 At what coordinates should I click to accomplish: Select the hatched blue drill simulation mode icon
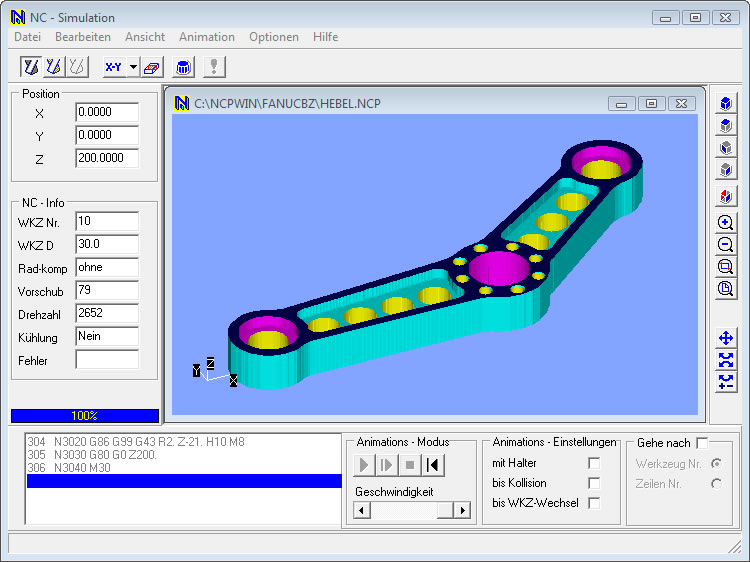pos(54,67)
